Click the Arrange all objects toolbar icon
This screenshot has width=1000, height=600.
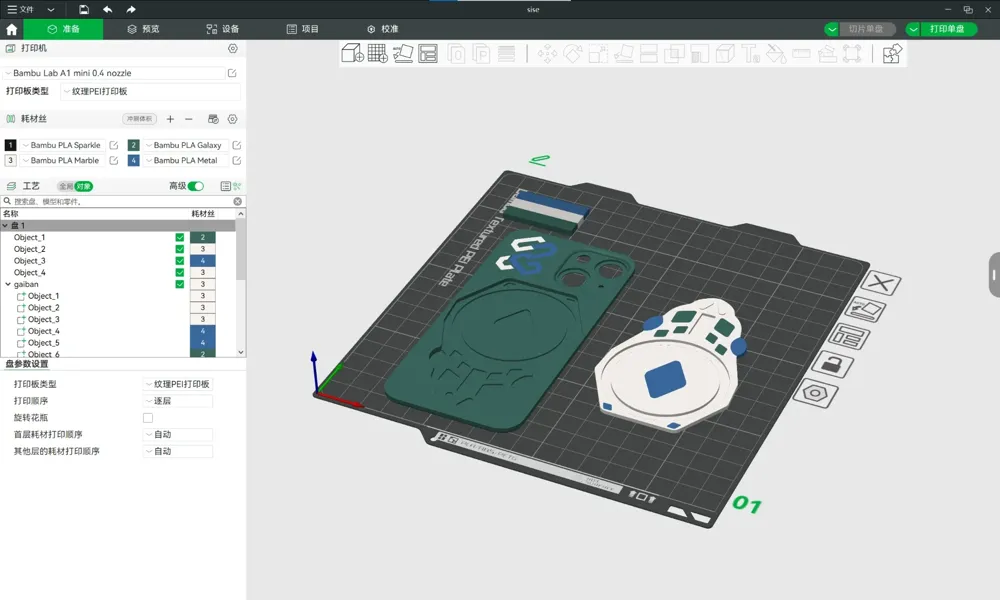tap(428, 53)
